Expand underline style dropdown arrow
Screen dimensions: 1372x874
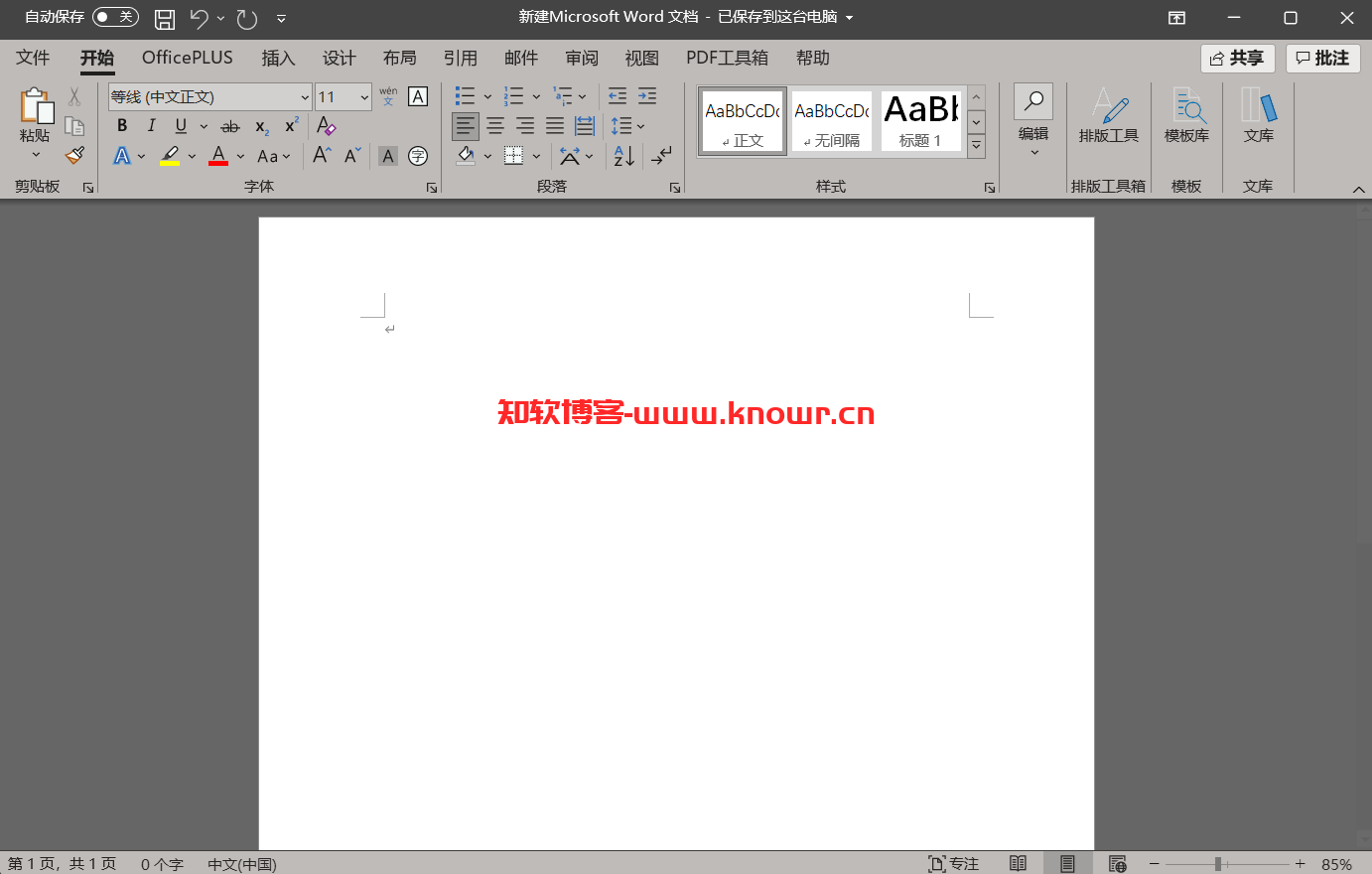coord(204,126)
